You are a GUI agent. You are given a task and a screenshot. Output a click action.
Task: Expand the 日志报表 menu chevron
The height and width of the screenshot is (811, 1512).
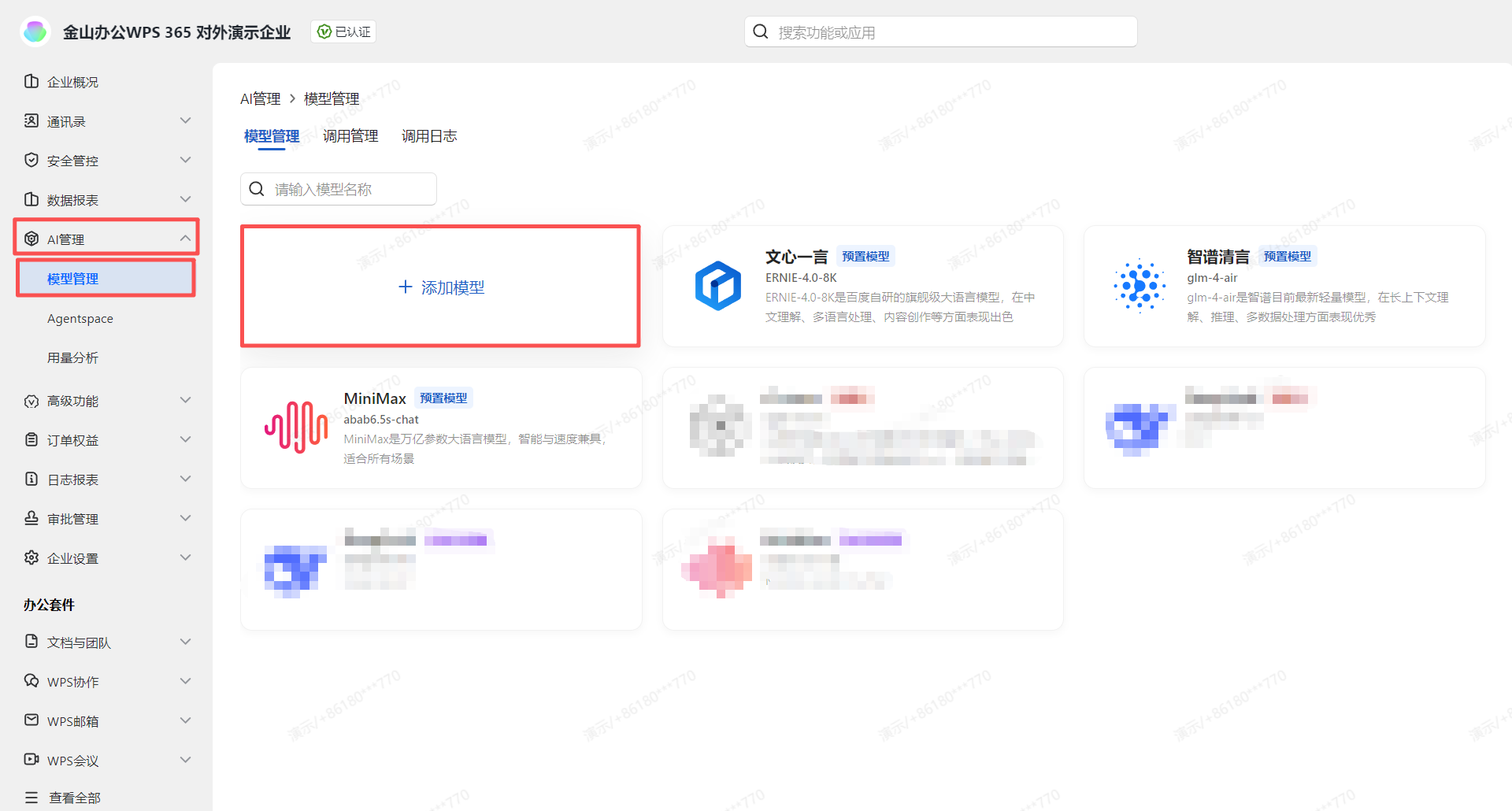(186, 479)
